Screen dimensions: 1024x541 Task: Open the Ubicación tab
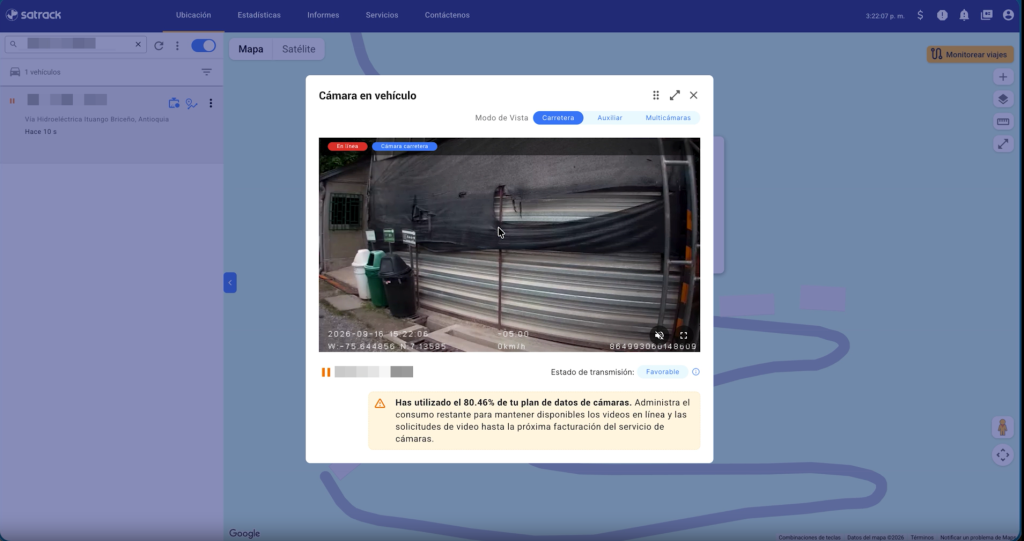[x=193, y=15]
